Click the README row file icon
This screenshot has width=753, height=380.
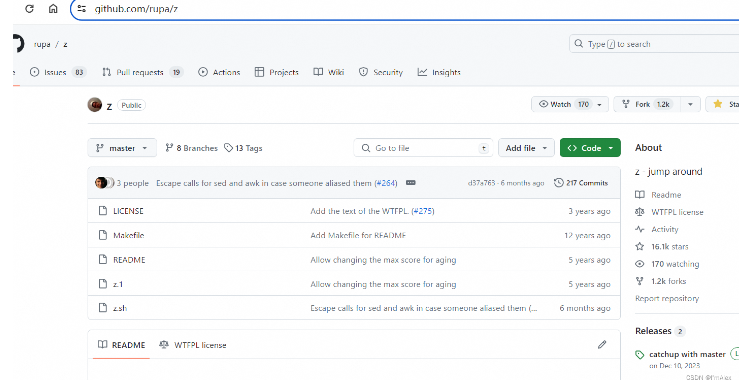pos(102,259)
